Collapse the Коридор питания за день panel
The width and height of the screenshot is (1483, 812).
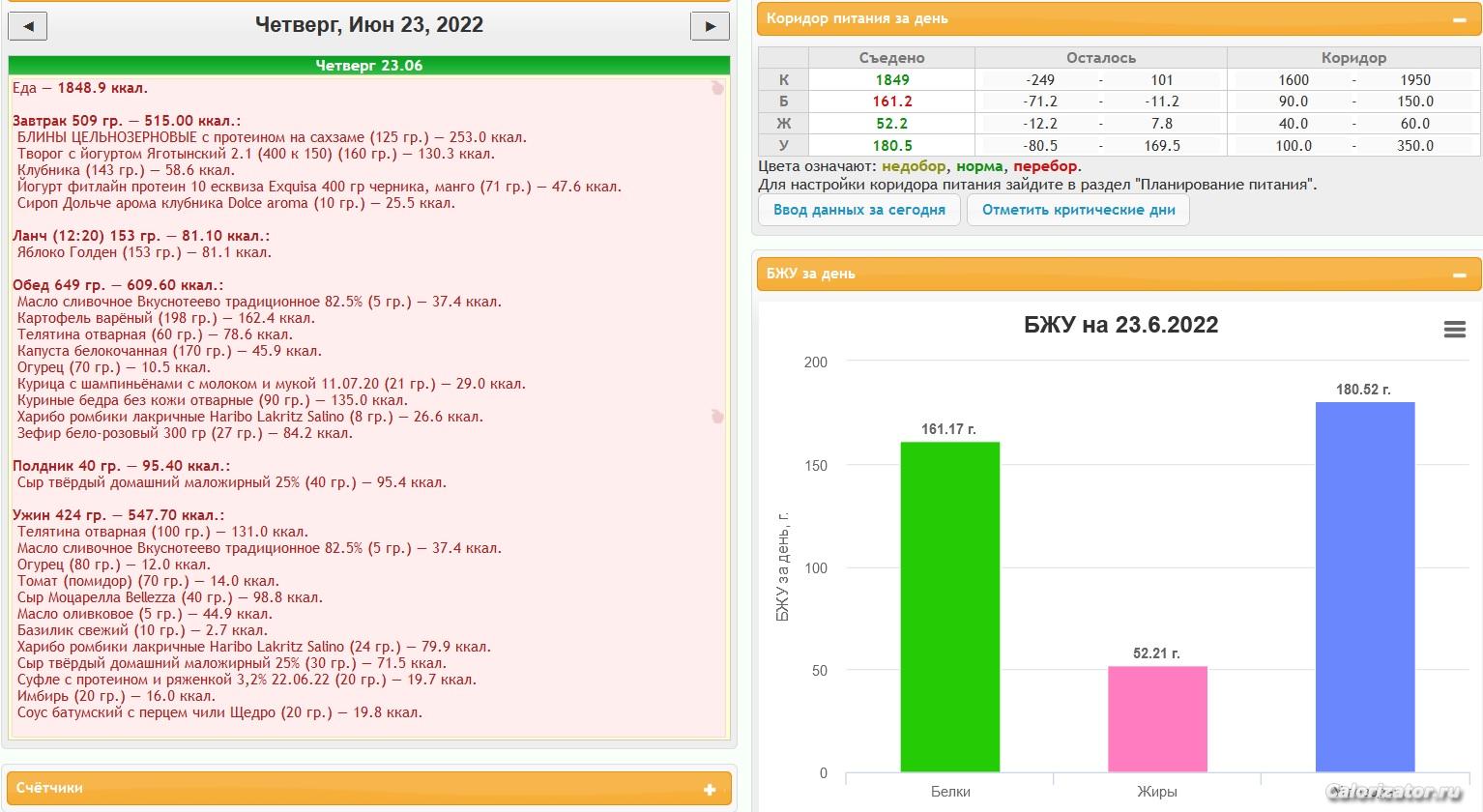pos(1458,19)
